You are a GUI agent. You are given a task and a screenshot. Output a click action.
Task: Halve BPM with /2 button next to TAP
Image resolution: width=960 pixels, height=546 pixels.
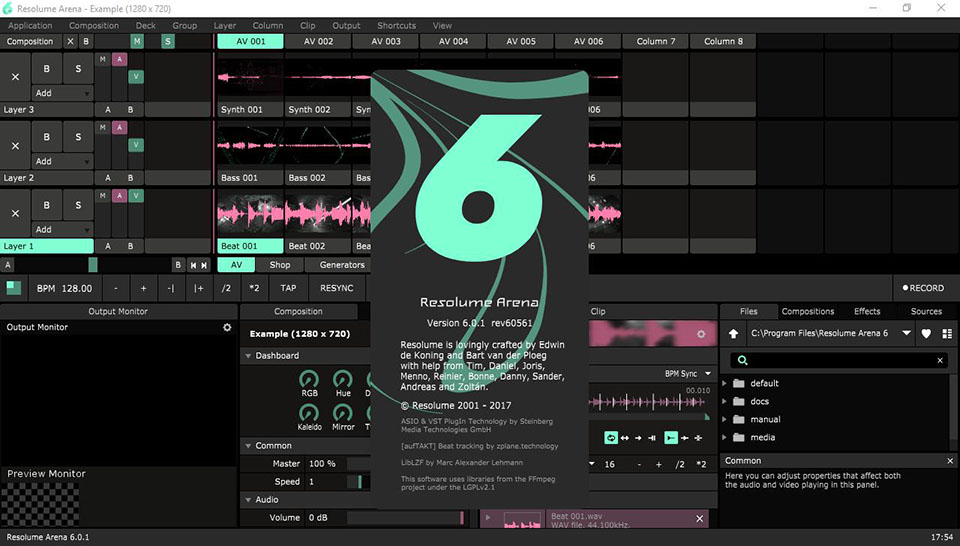227,288
